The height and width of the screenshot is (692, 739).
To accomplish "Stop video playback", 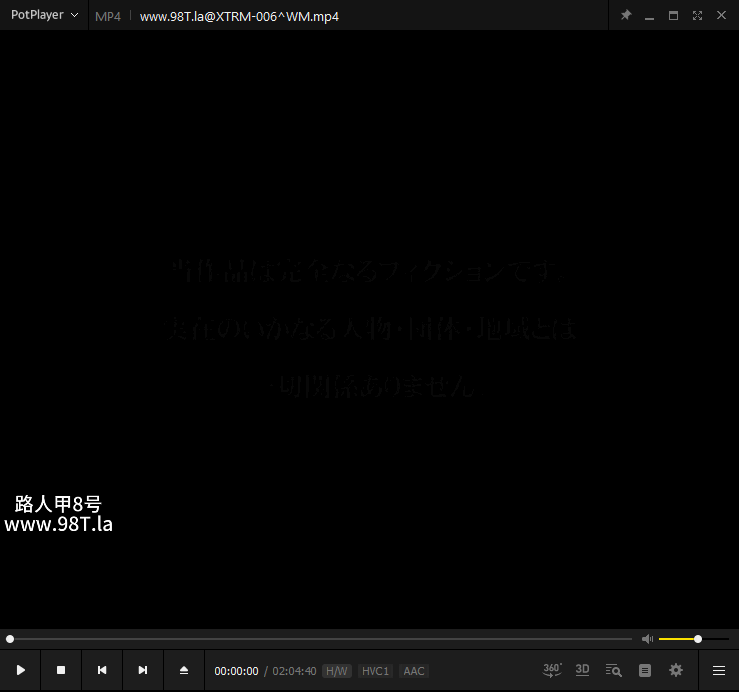I will pos(61,670).
